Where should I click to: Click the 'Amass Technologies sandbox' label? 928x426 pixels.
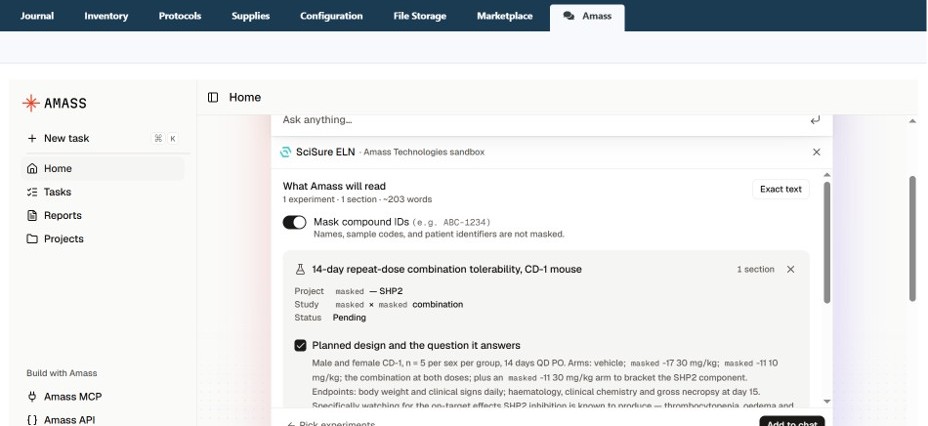tap(424, 152)
